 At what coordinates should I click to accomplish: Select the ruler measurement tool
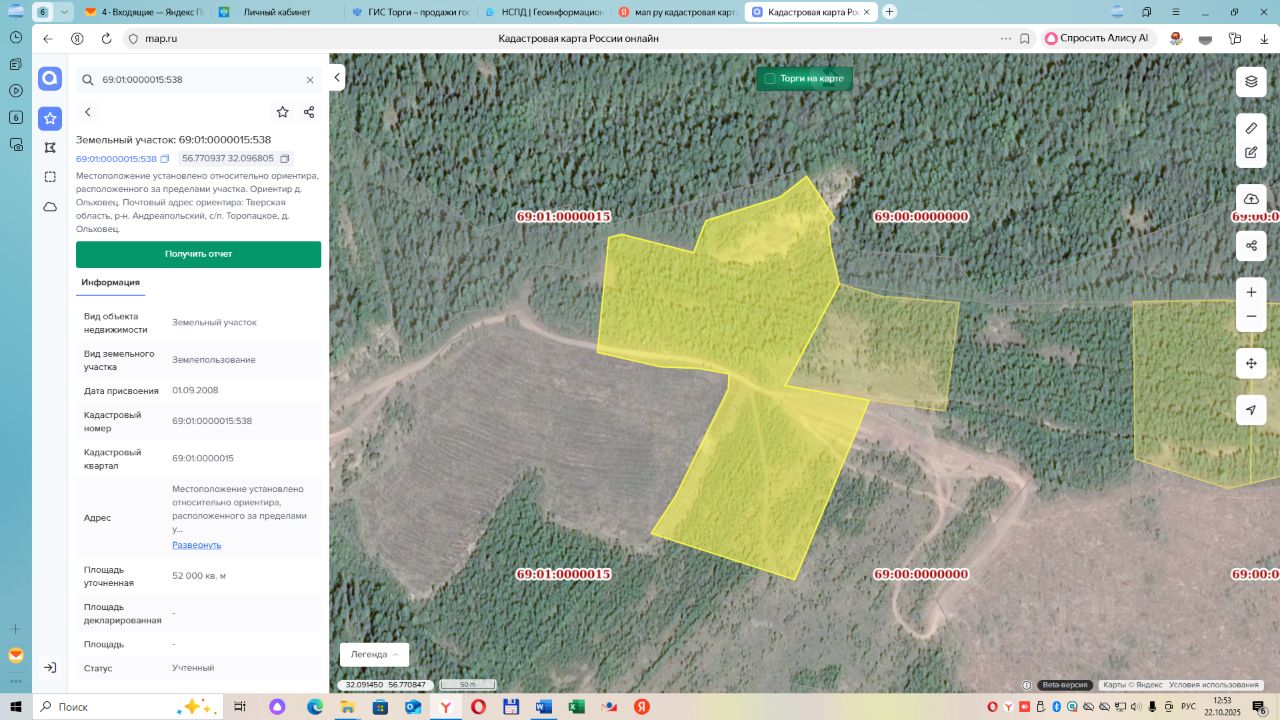tap(1251, 128)
